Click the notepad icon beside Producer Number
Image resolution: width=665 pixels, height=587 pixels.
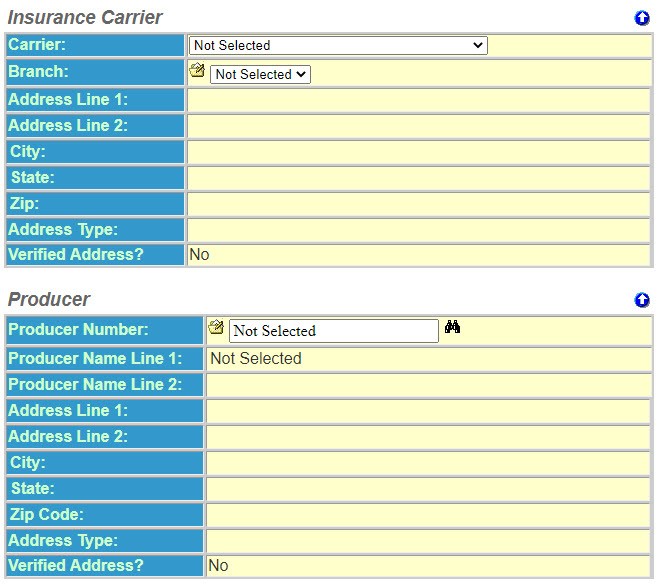(x=216, y=328)
